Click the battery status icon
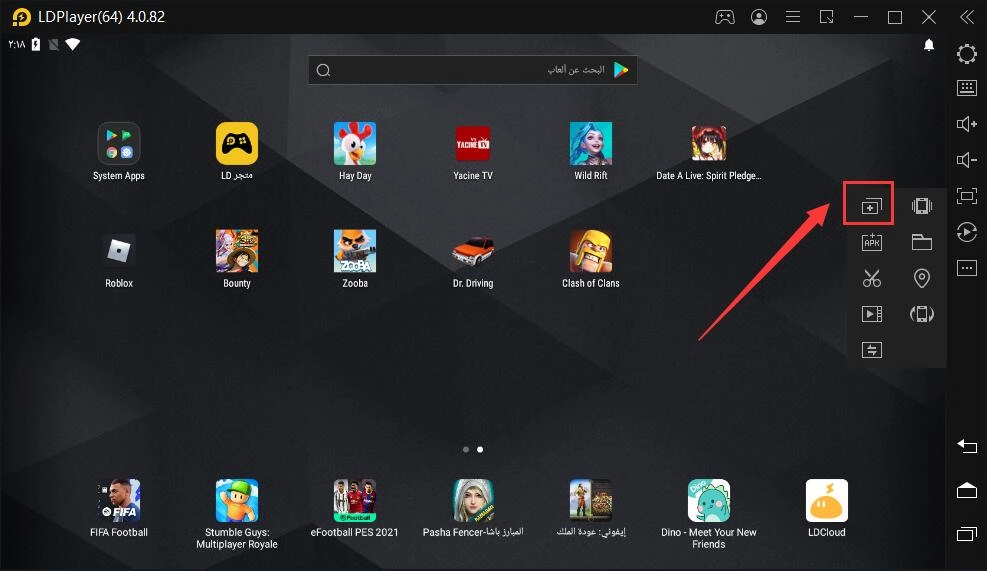Screen dimensions: 987x571 (x=36, y=44)
